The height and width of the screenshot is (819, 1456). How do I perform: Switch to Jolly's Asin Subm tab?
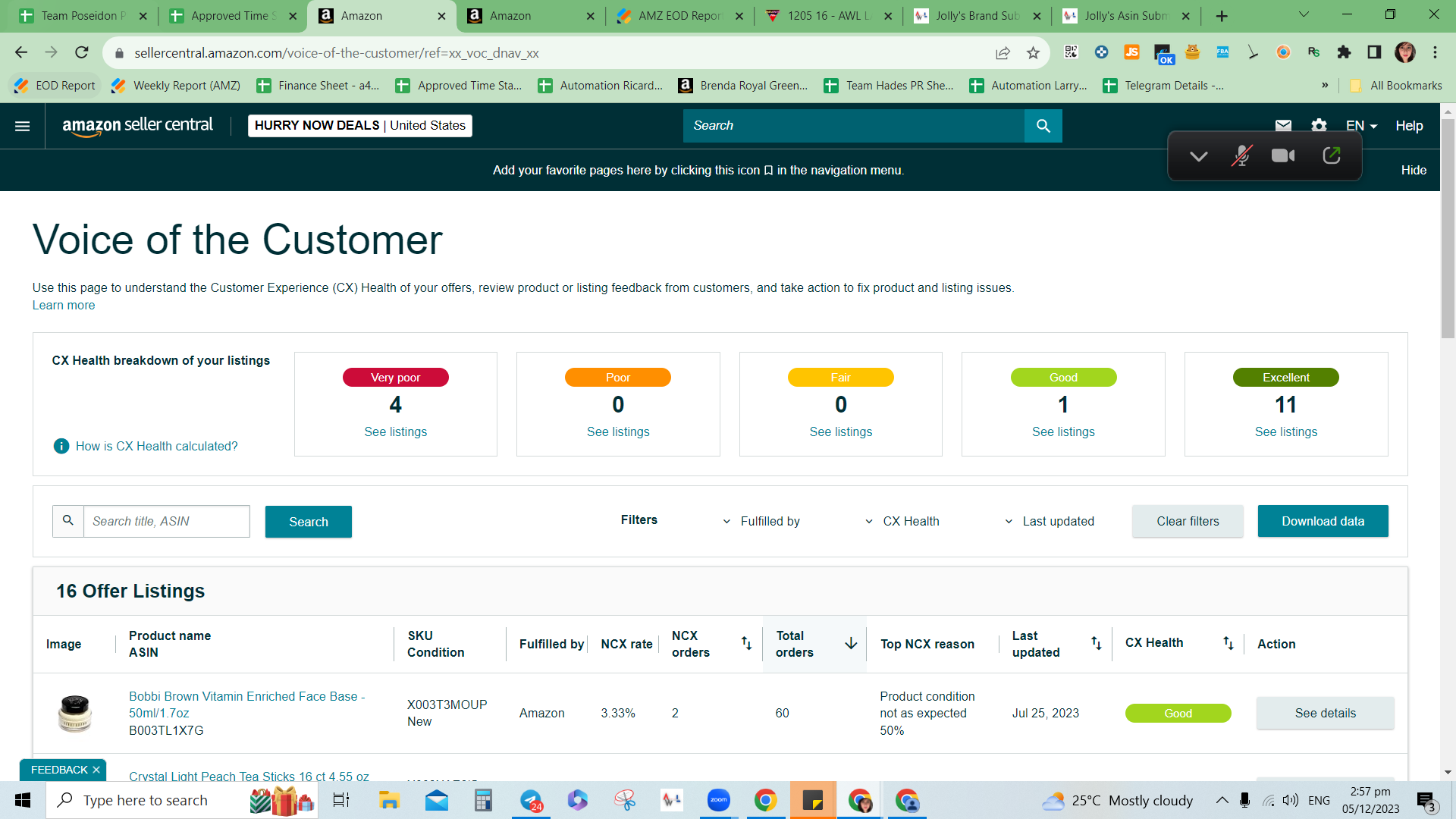(1125, 15)
